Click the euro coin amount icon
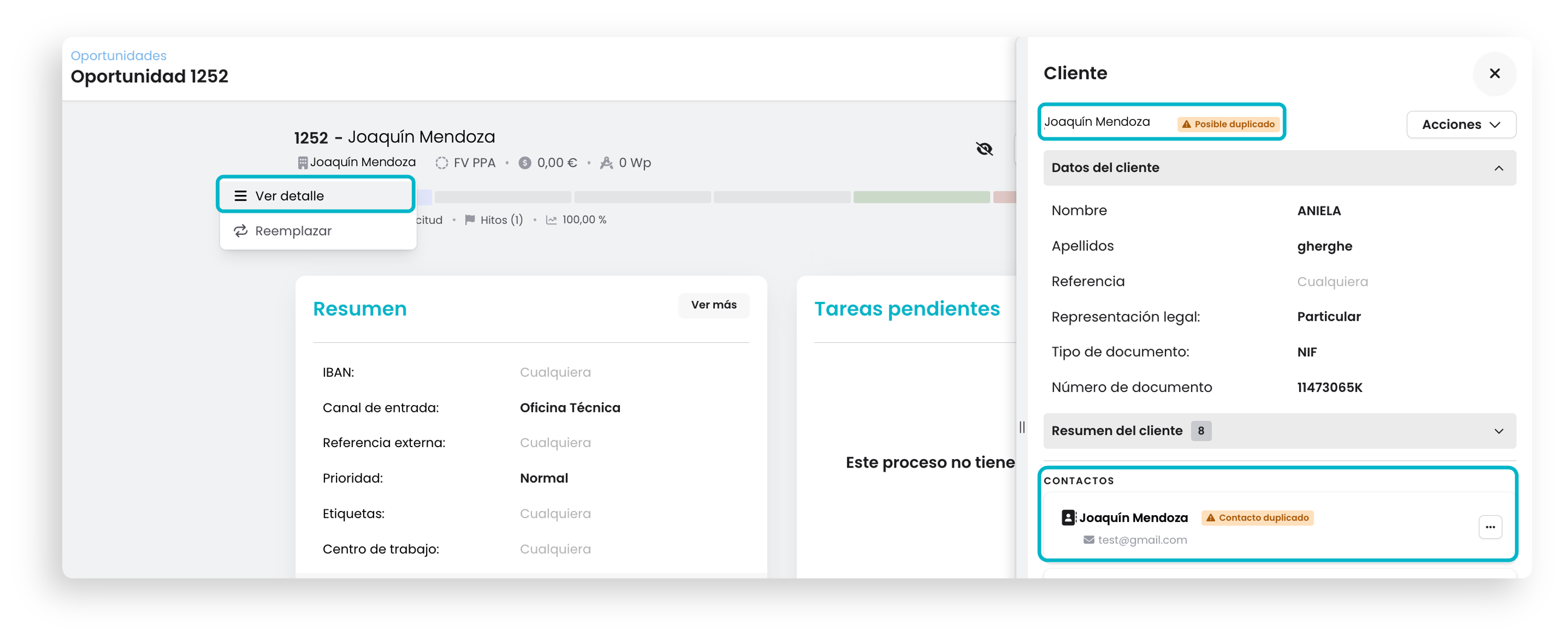The image size is (1568, 641). point(525,162)
